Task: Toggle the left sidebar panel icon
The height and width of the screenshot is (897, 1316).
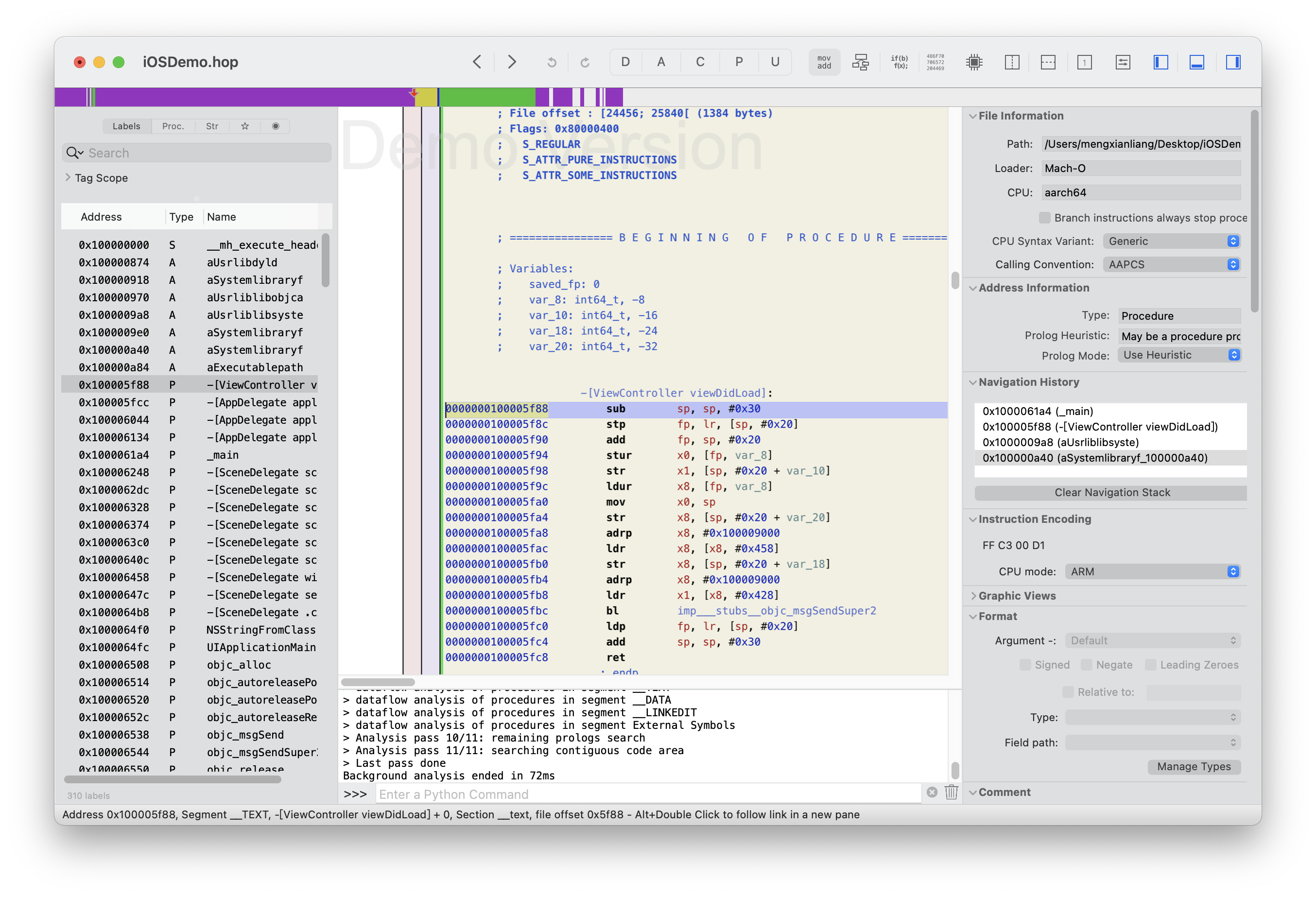Action: 1160,62
